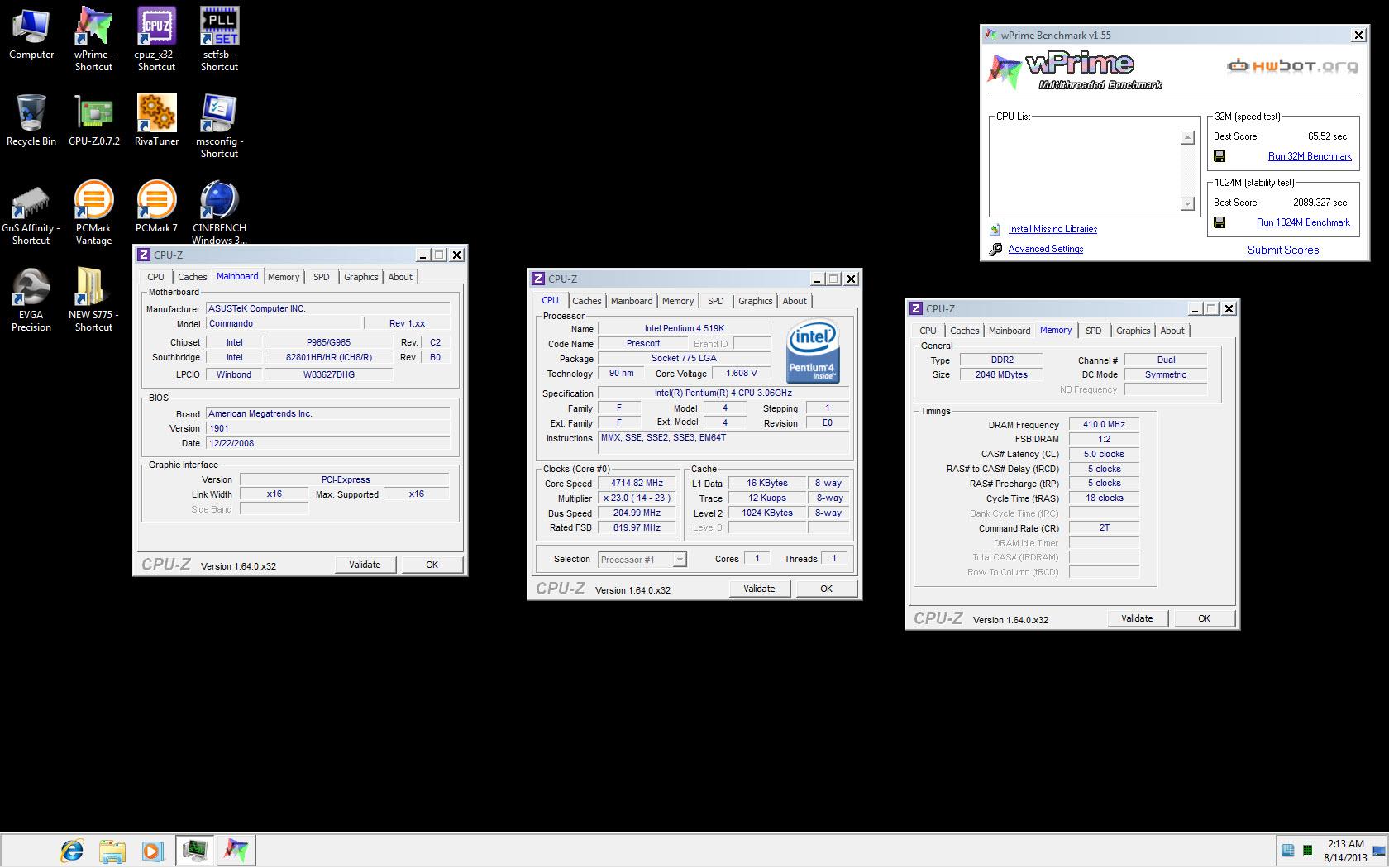Open Internet Explorer from the taskbar
This screenshot has width=1389, height=868.
[72, 850]
